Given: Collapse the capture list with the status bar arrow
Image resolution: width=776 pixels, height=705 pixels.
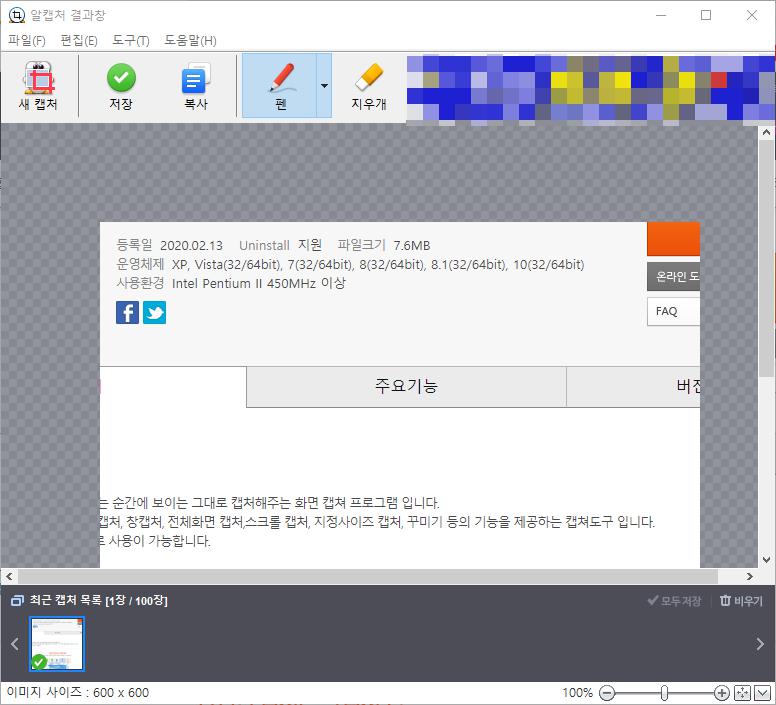Looking at the screenshot, I should pos(763,693).
